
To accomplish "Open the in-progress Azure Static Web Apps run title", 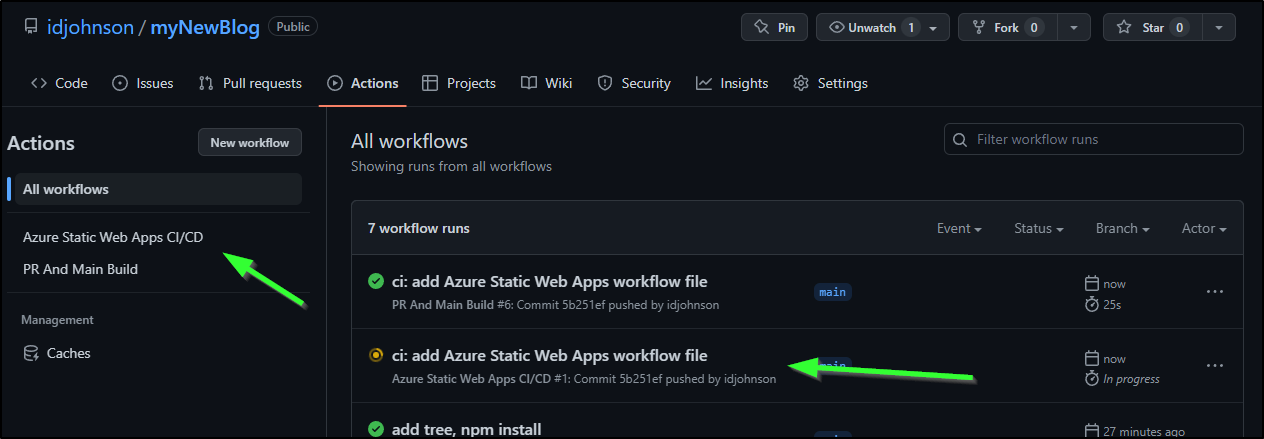I will pos(550,356).
